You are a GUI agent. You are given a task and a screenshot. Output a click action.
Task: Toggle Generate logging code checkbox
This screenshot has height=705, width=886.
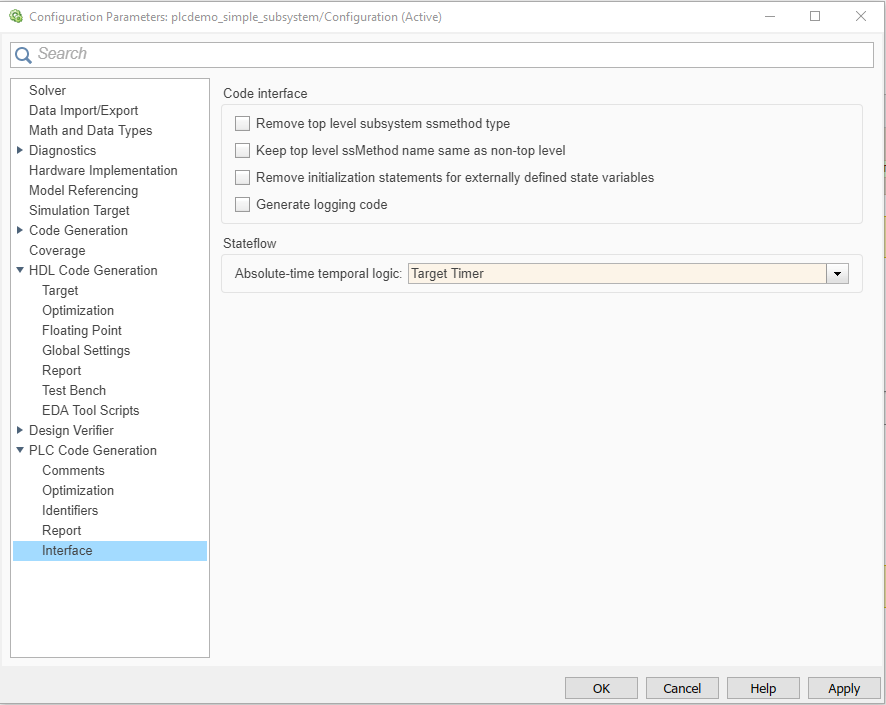click(242, 205)
